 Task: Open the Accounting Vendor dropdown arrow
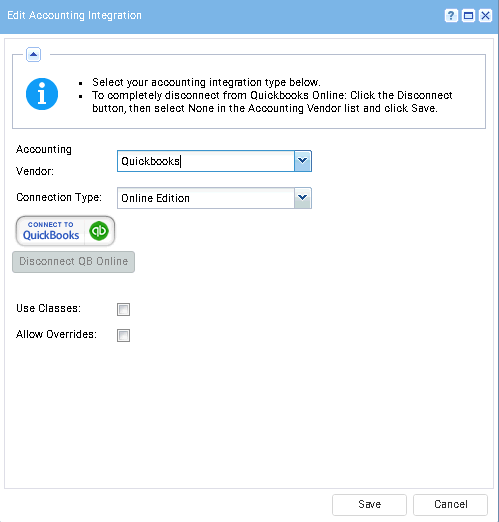tap(303, 161)
